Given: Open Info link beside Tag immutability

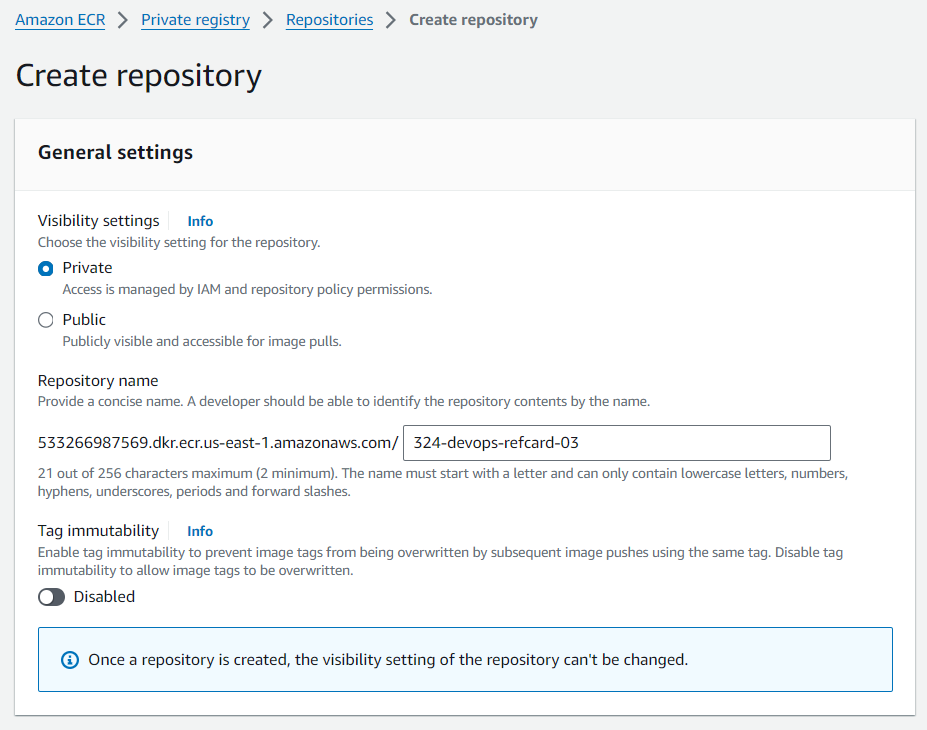Looking at the screenshot, I should click(x=200, y=531).
